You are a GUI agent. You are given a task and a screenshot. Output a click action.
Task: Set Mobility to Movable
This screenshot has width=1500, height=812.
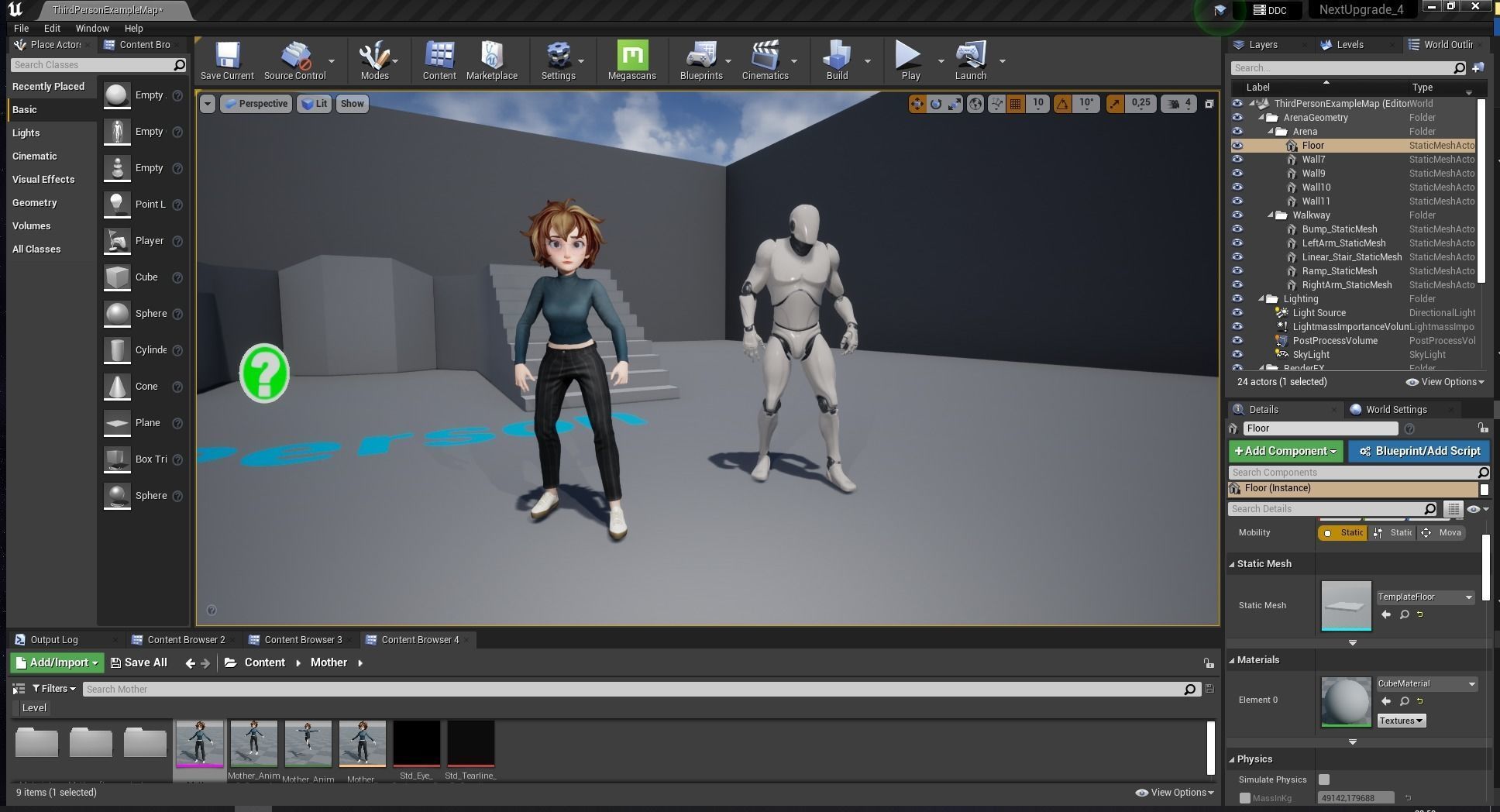point(1441,533)
